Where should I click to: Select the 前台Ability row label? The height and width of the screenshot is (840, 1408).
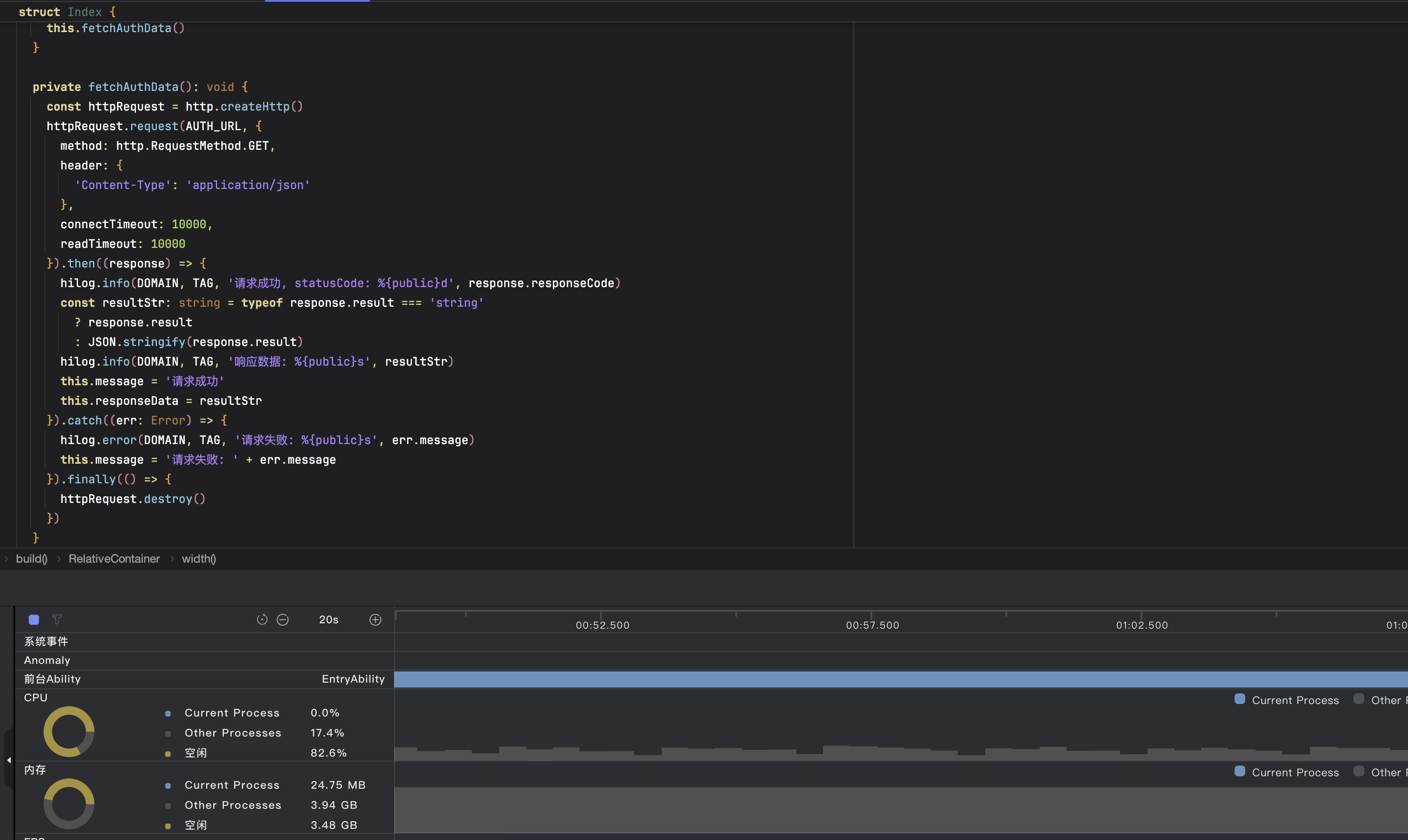(52, 679)
